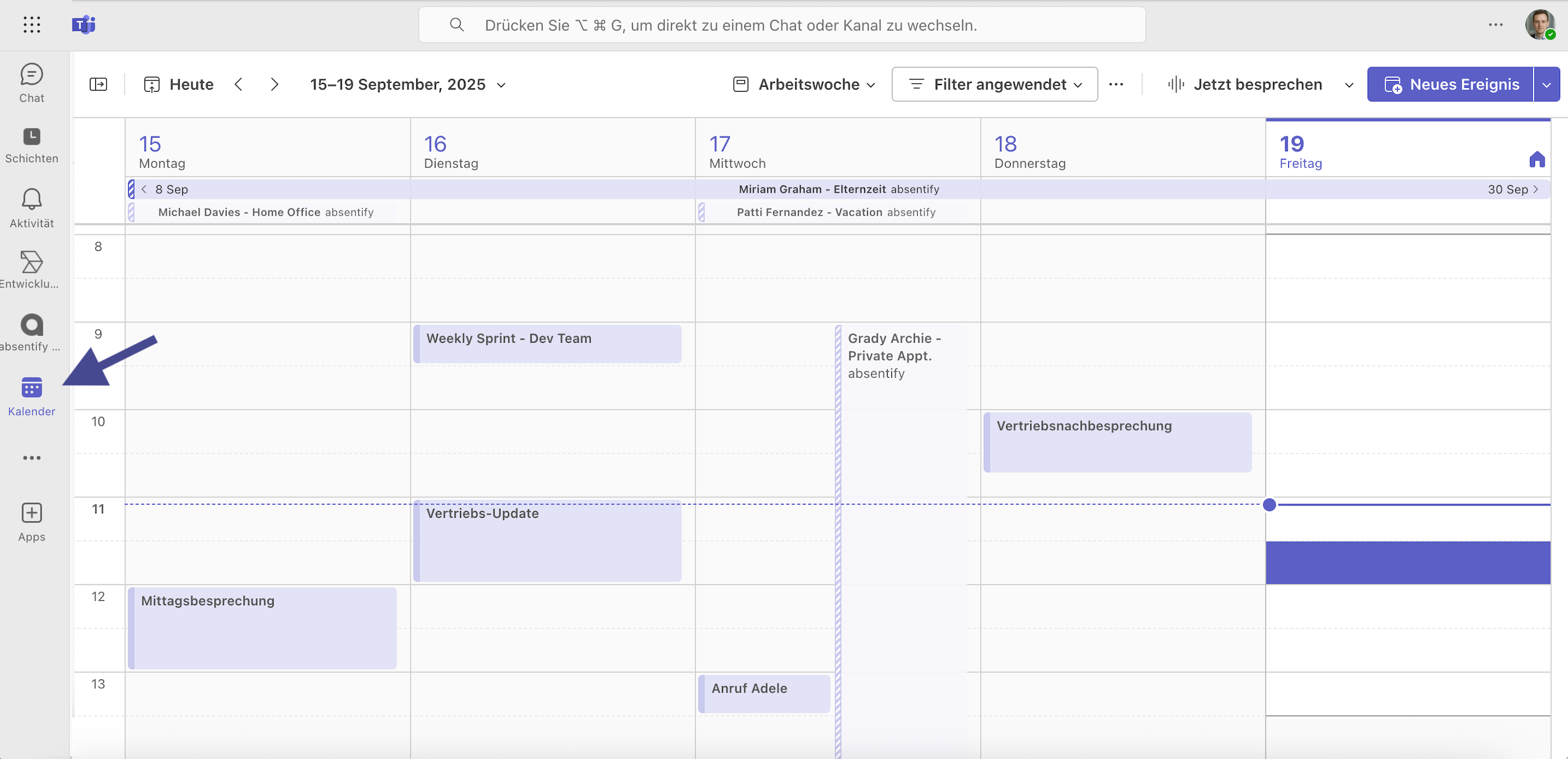
Task: Go to previous week with left chevron
Action: (x=238, y=85)
